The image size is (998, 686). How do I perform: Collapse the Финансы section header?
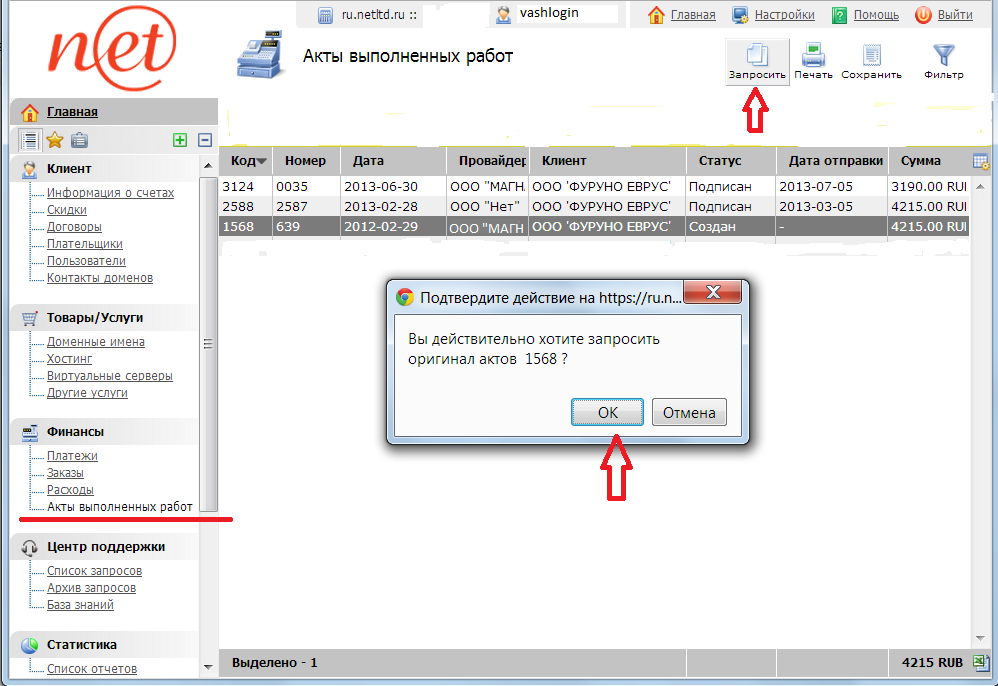75,432
